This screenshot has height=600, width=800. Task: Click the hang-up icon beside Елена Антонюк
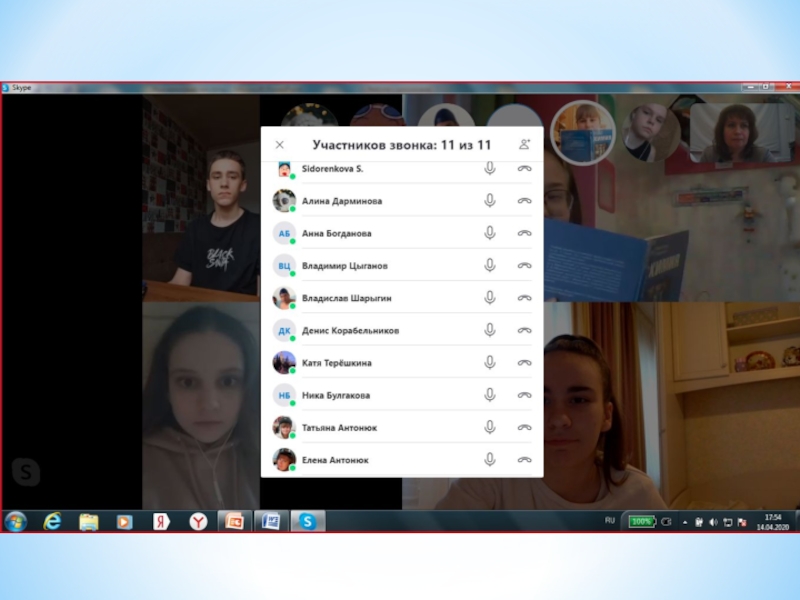click(524, 460)
